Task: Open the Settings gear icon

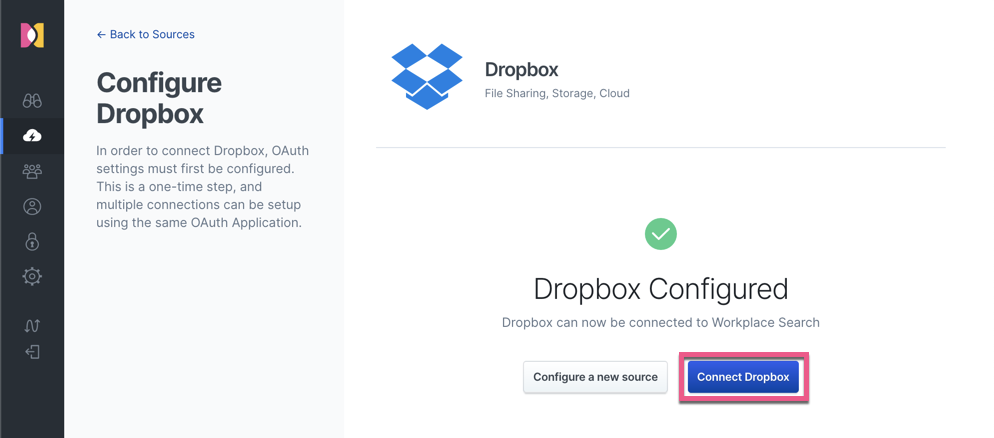Action: [32, 276]
